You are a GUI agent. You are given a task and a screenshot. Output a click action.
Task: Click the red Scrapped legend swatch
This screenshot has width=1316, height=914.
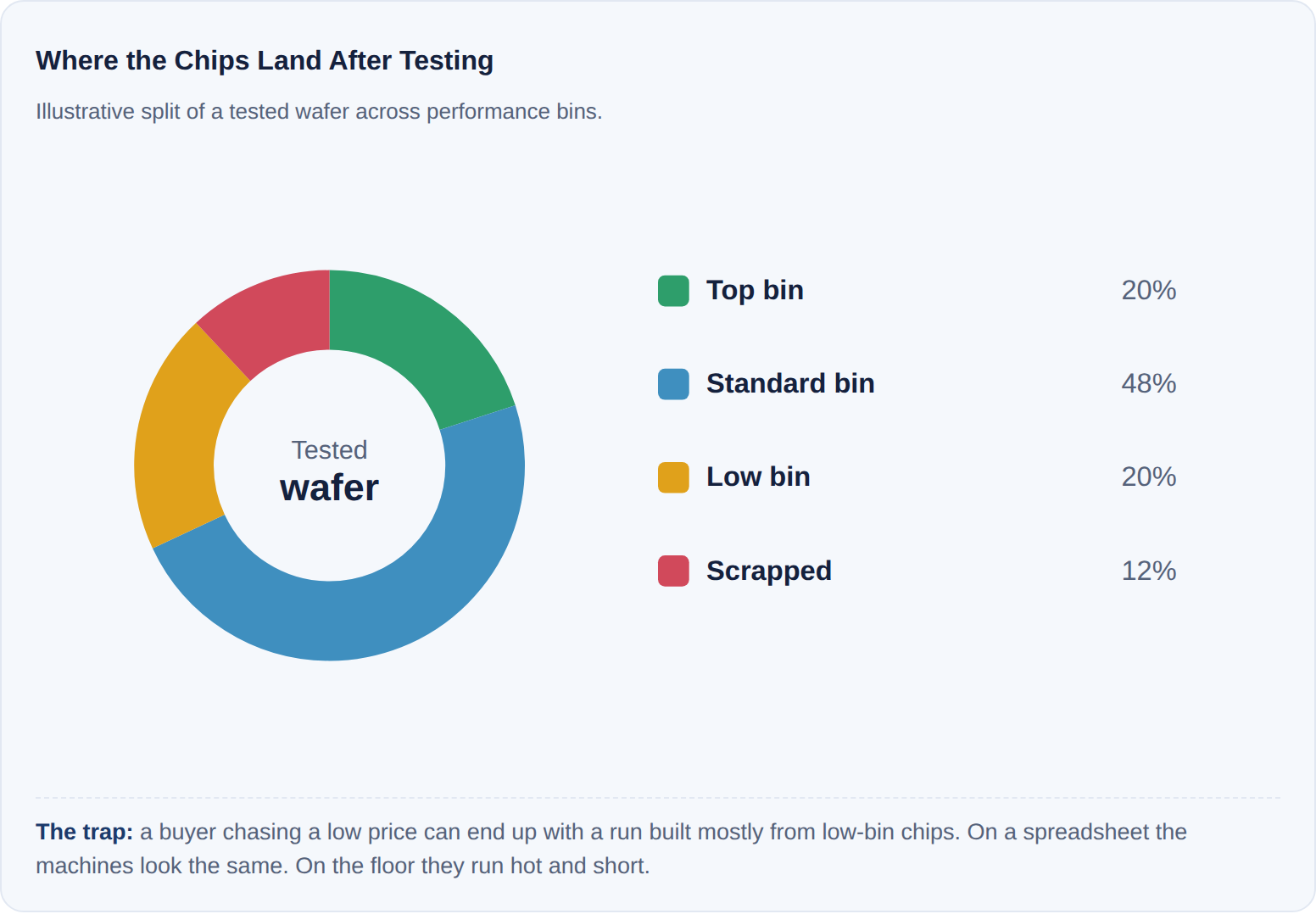pos(673,571)
